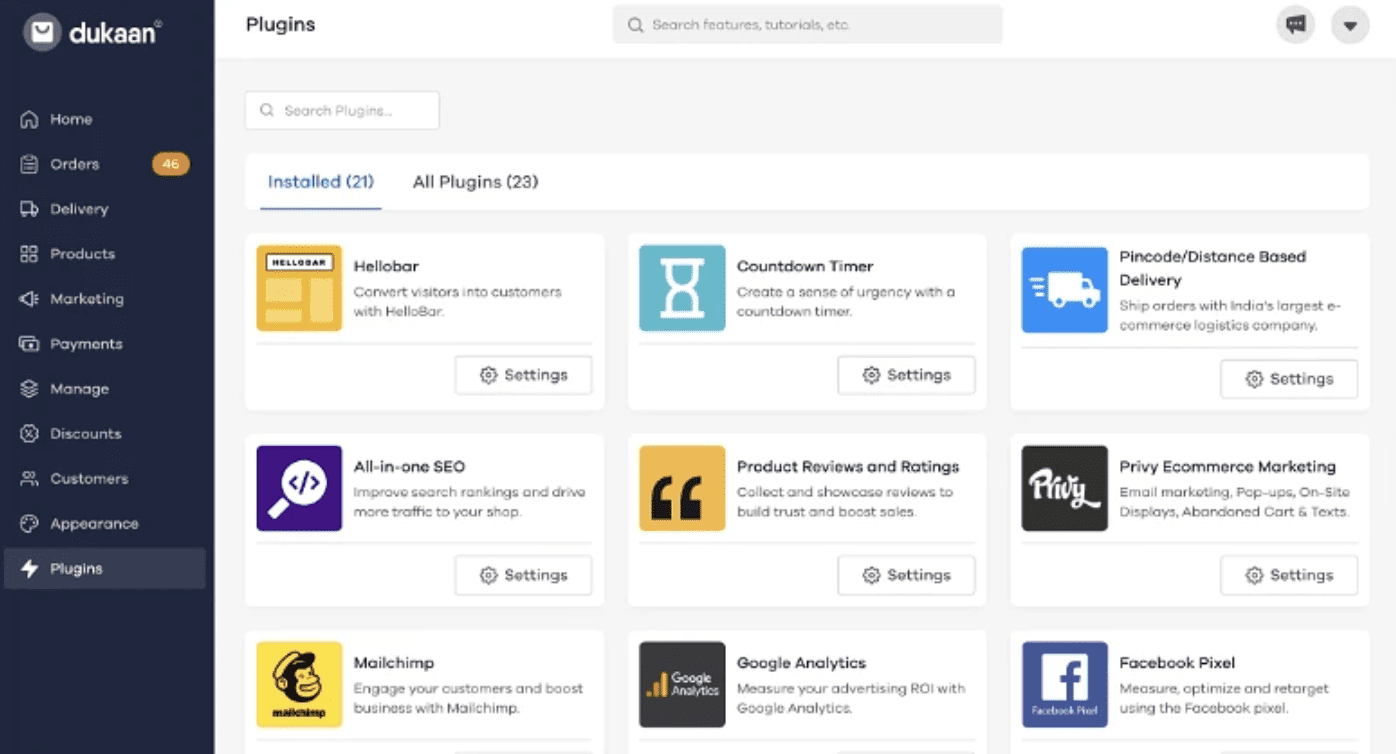Screen dimensions: 1396x754
Task: Open the Delivery section
Action: click(x=105, y=209)
